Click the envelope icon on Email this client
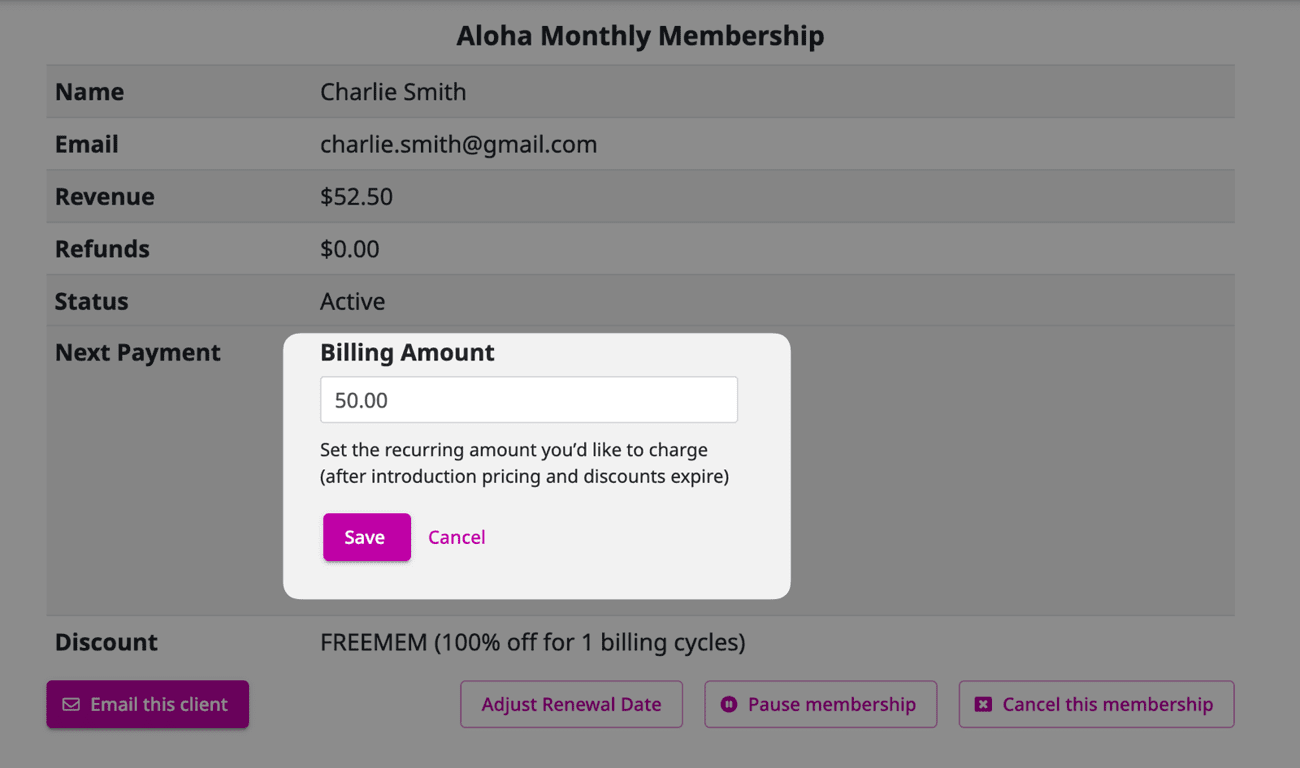This screenshot has height=768, width=1300. (x=71, y=704)
